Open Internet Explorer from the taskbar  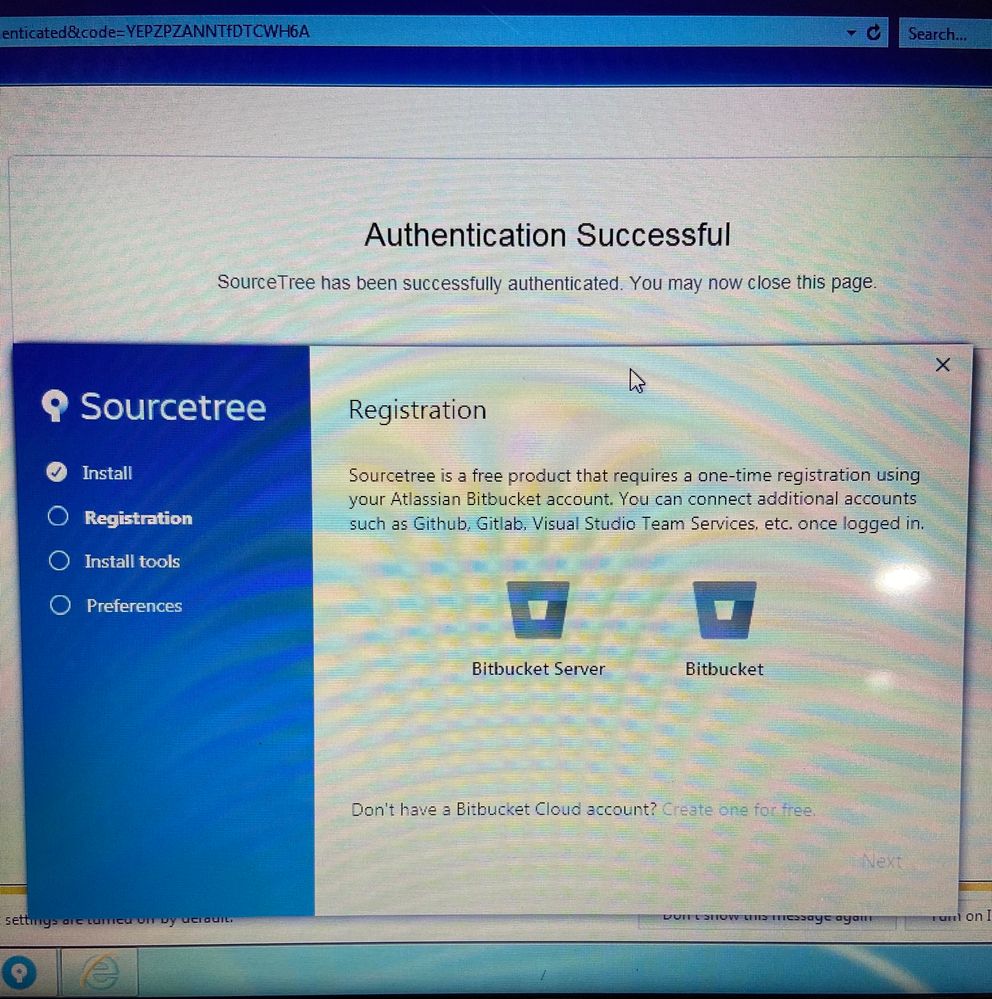99,972
